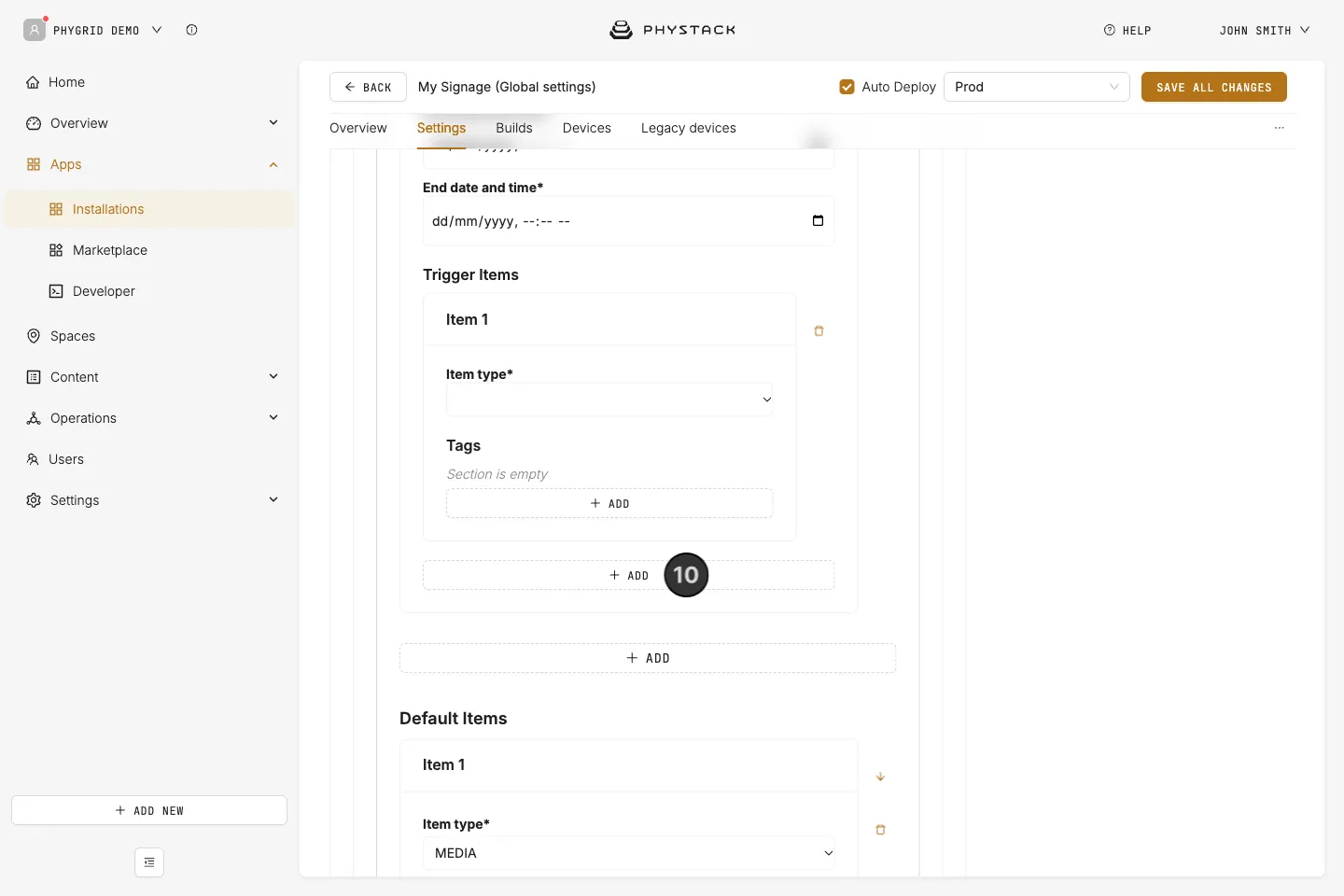Switch to the Devices tab

coord(587,128)
